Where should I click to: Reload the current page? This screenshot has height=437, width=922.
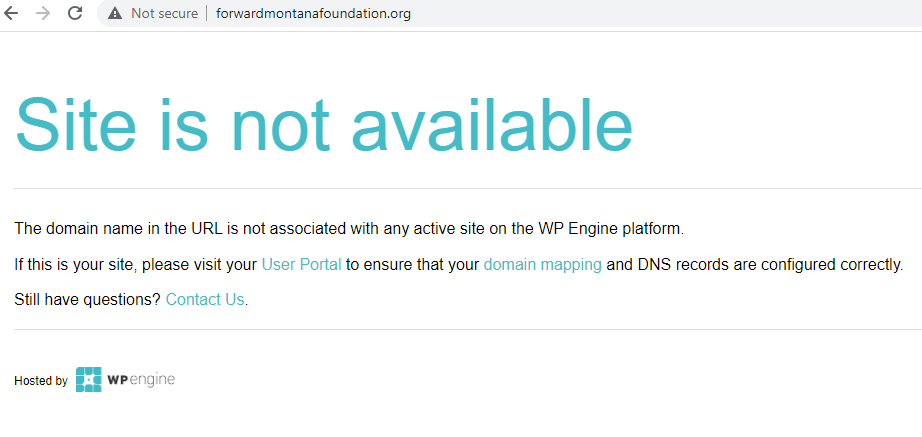[x=75, y=14]
